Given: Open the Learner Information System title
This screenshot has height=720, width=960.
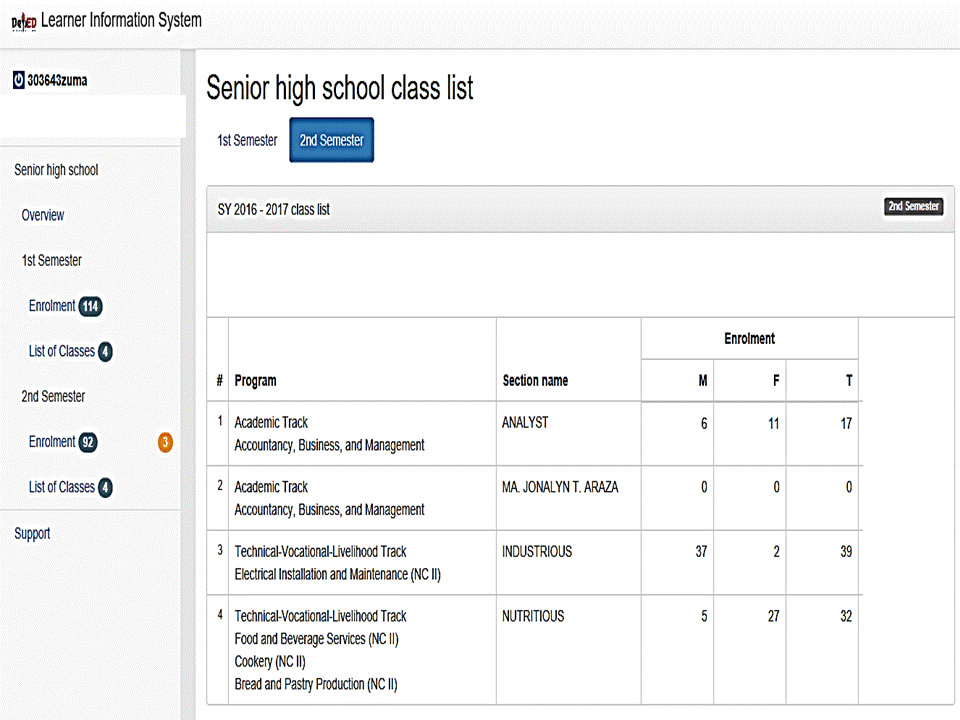Looking at the screenshot, I should (x=121, y=20).
